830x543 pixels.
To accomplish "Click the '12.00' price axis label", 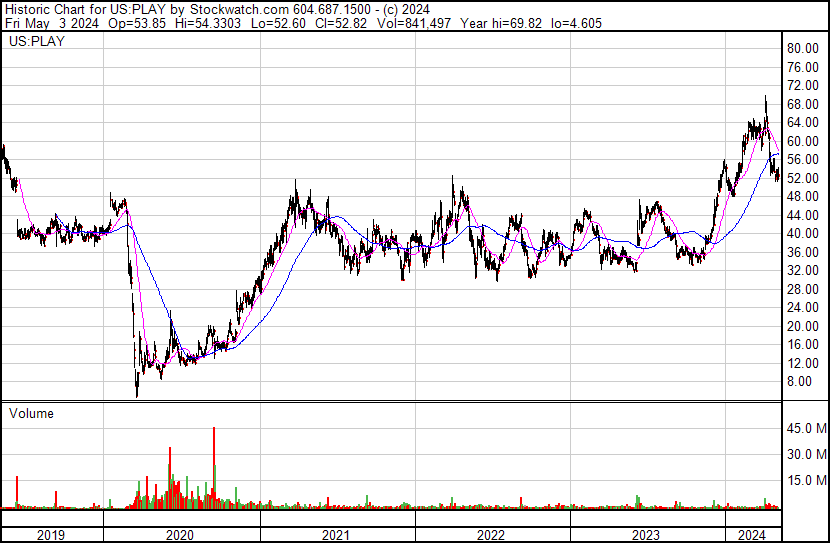I will coord(803,364).
